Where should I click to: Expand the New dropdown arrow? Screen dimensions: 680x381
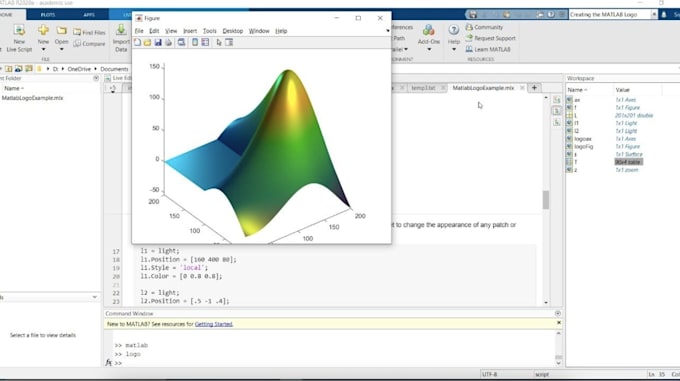click(43, 49)
